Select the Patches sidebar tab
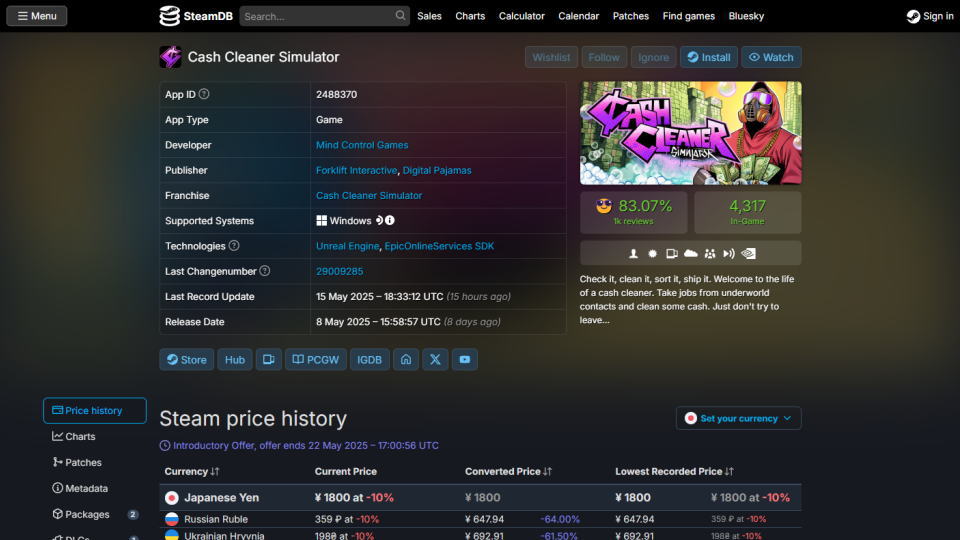Image resolution: width=960 pixels, height=540 pixels. coord(95,462)
